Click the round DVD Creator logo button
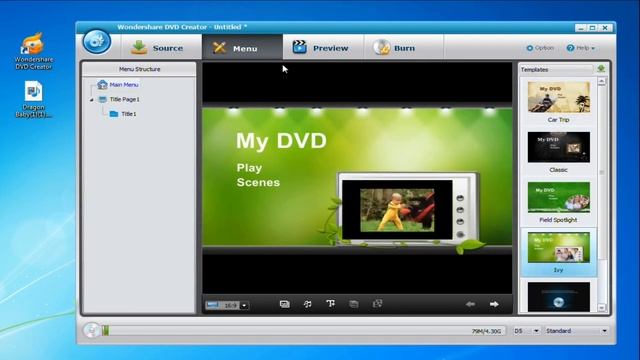Image resolution: width=640 pixels, height=360 pixels. (x=97, y=42)
